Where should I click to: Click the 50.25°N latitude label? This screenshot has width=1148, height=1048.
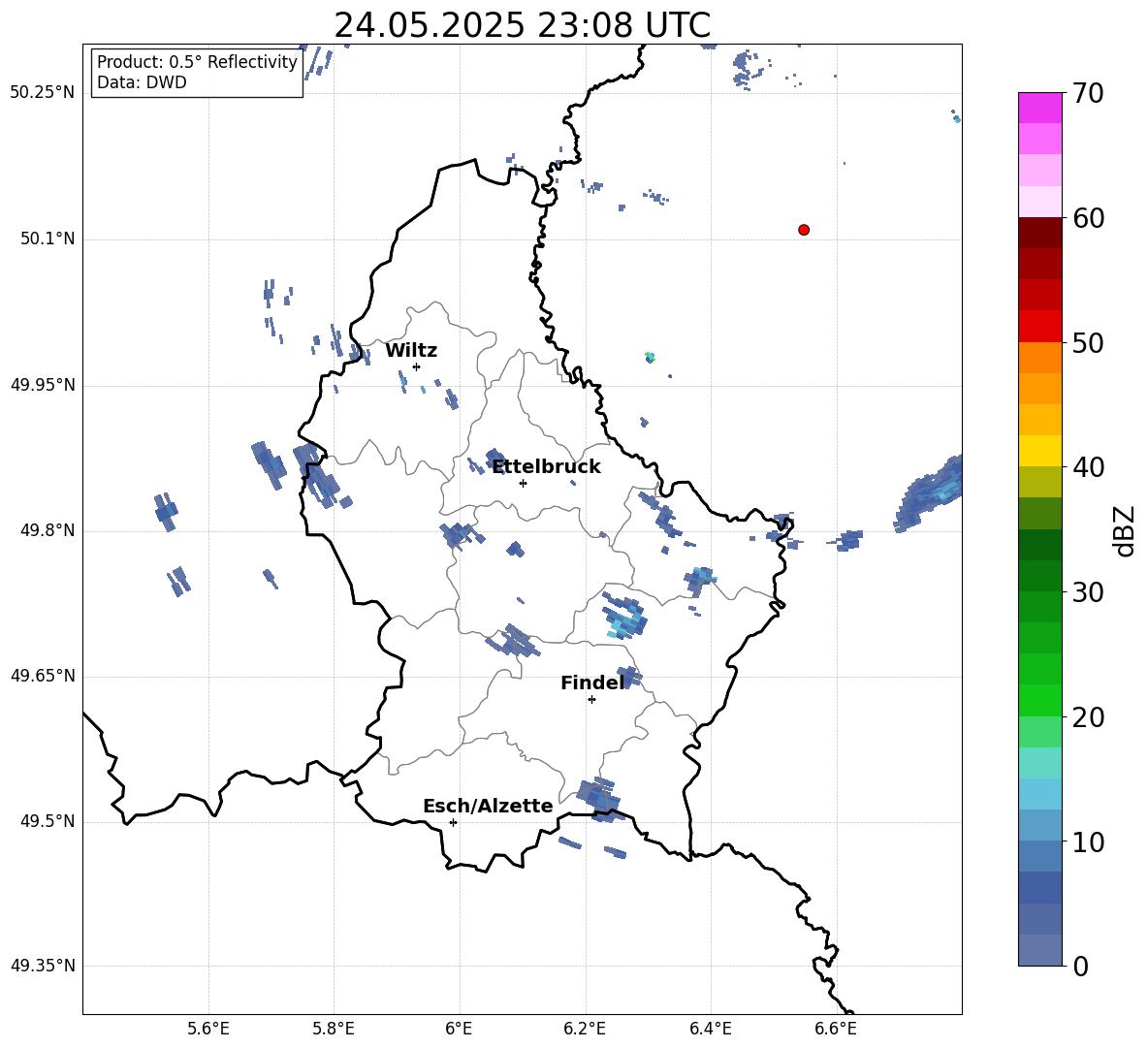pos(43,93)
